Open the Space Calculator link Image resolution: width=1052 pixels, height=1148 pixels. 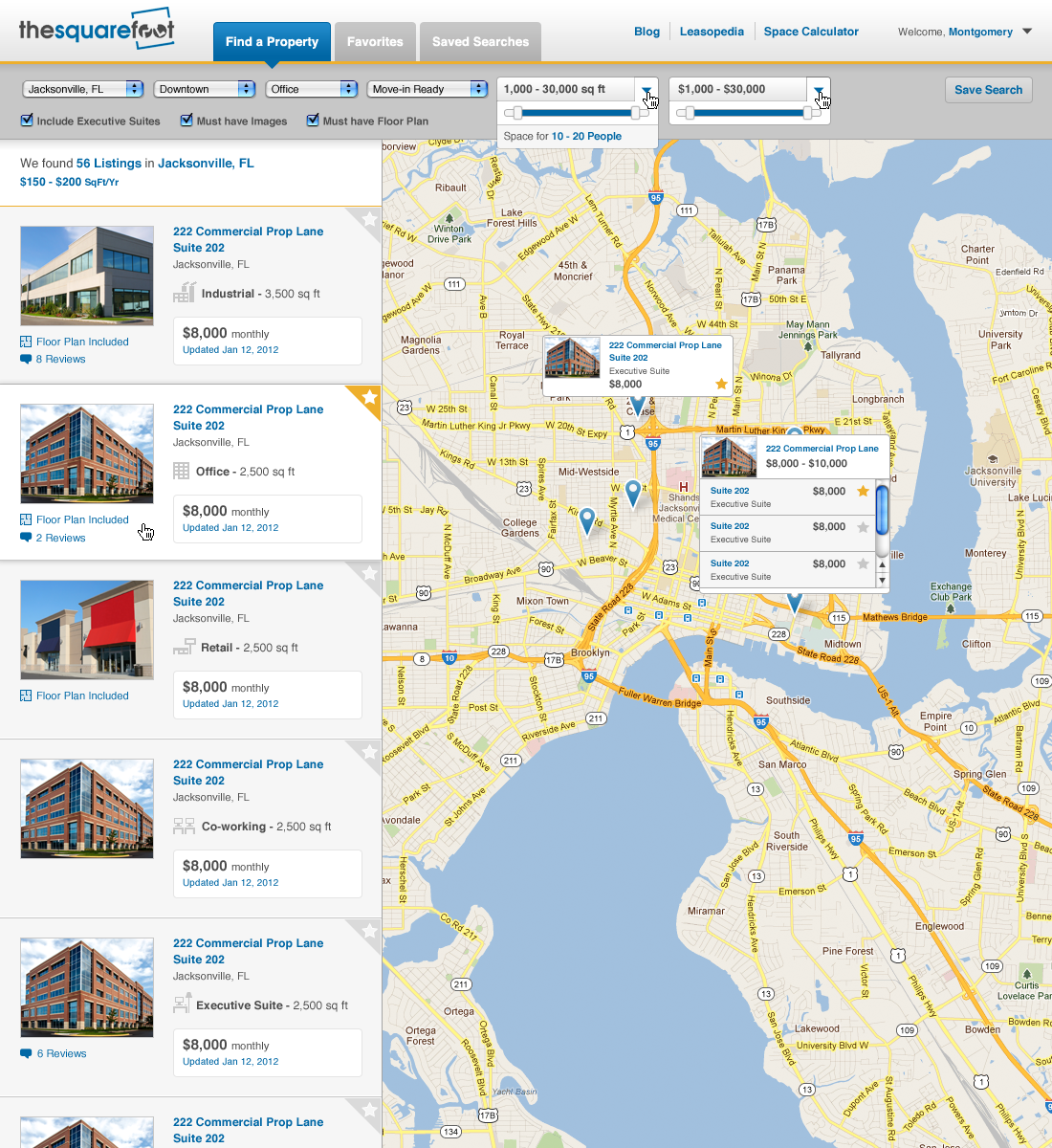click(811, 32)
